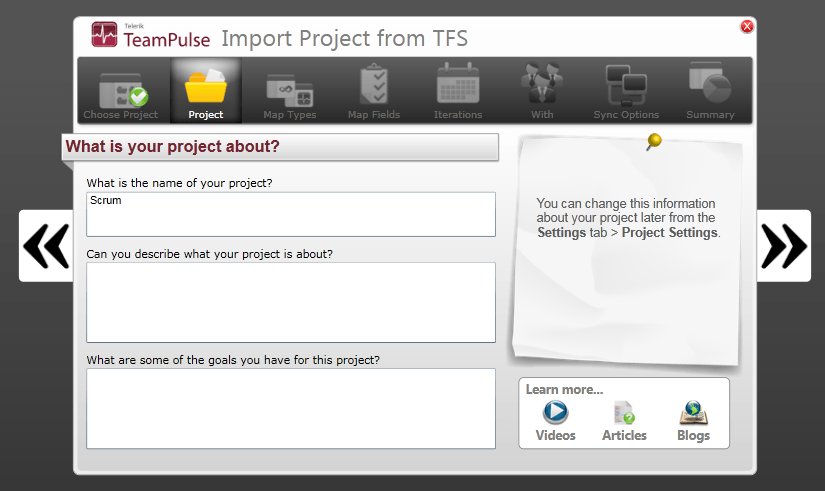Open Blogs in Learn more panel
Image resolution: width=825 pixels, height=491 pixels.
click(693, 421)
